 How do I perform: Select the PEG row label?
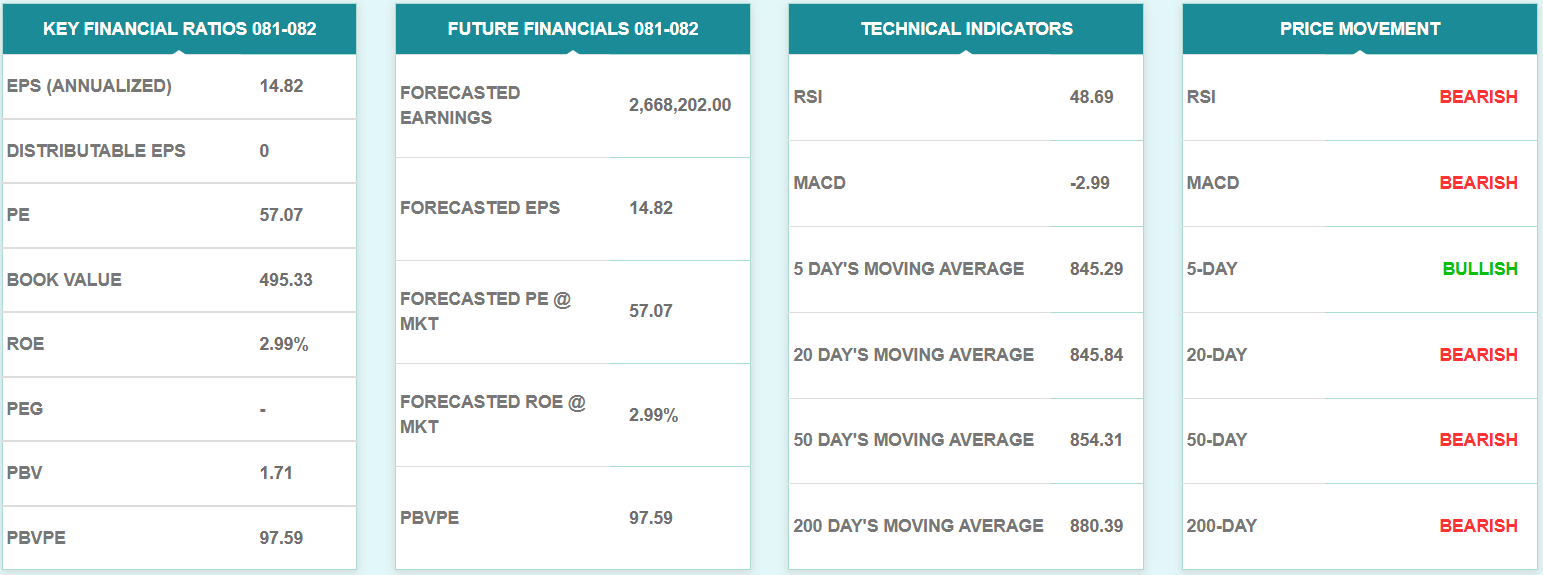coord(25,409)
